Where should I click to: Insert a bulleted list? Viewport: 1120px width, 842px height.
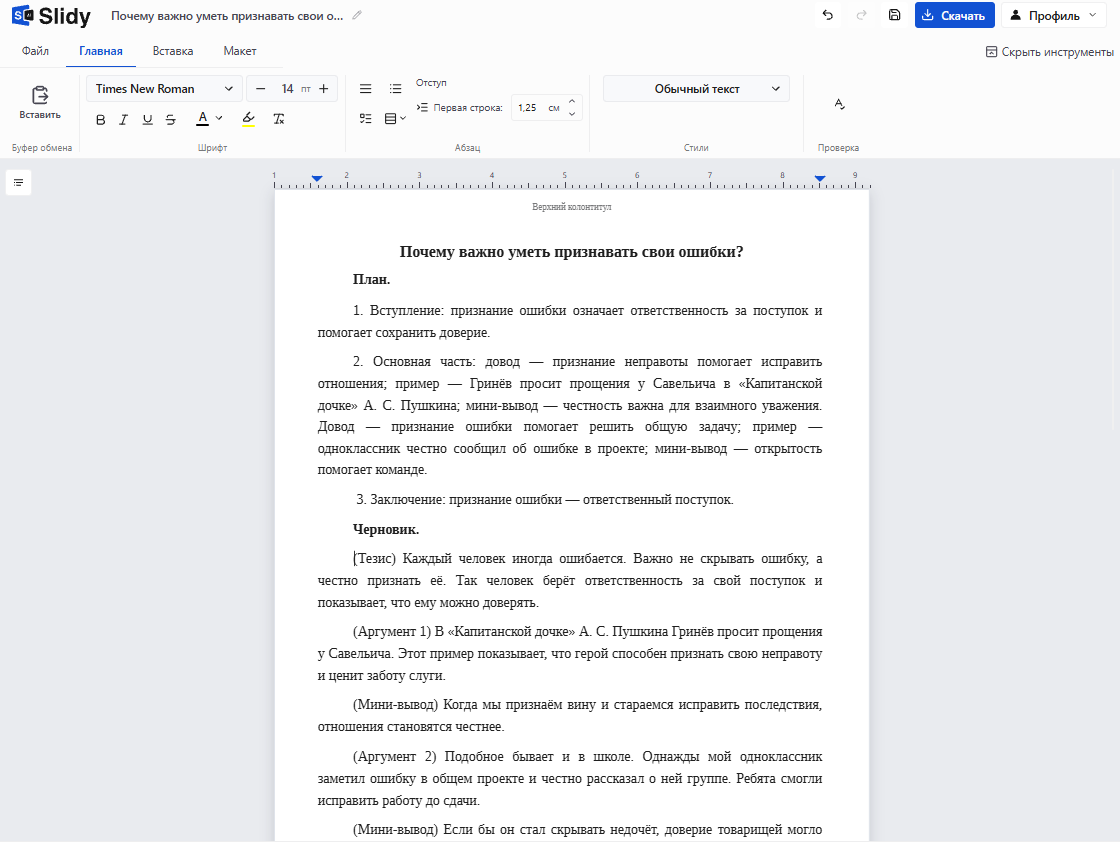(x=395, y=89)
